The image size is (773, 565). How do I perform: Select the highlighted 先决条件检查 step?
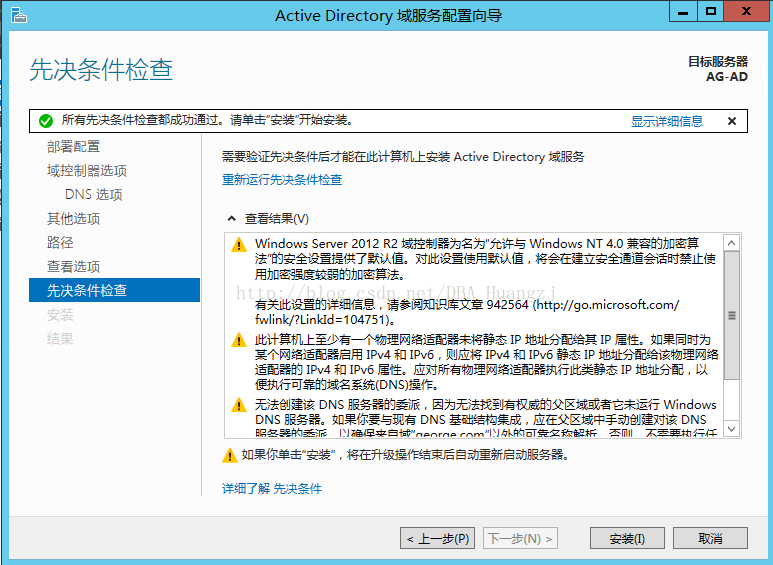tap(114, 290)
